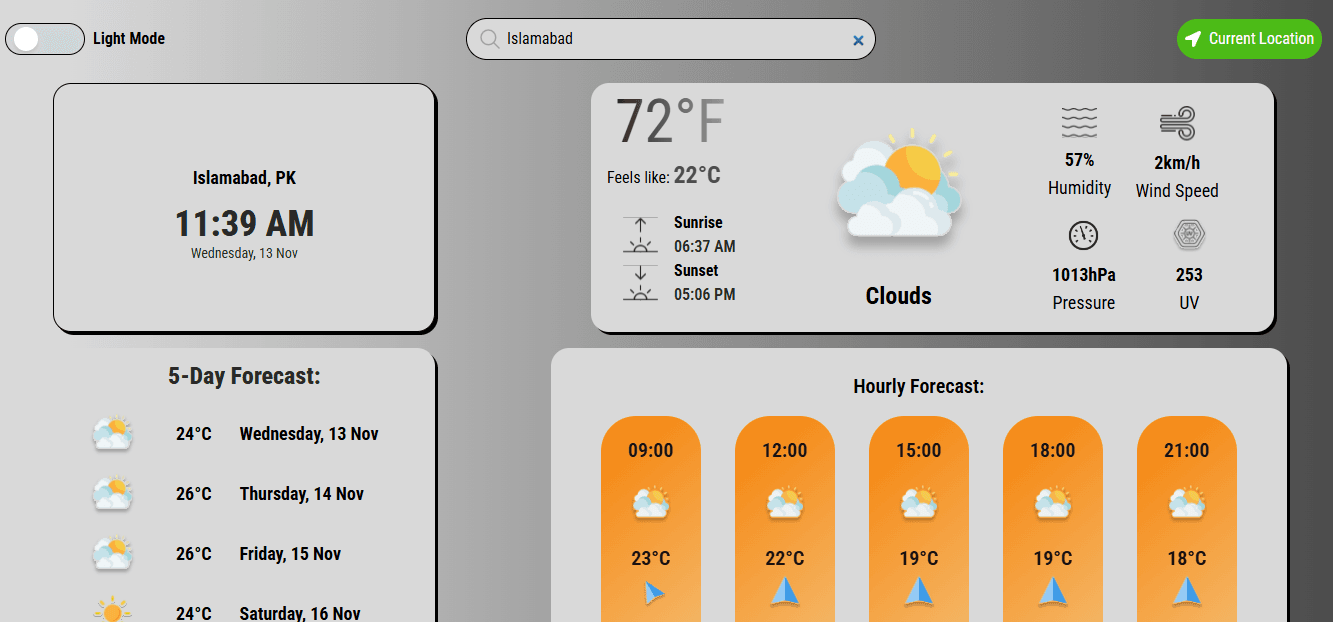Click the weather icon for Wednesday, 13 Nov
1333x622 pixels.
click(x=112, y=434)
